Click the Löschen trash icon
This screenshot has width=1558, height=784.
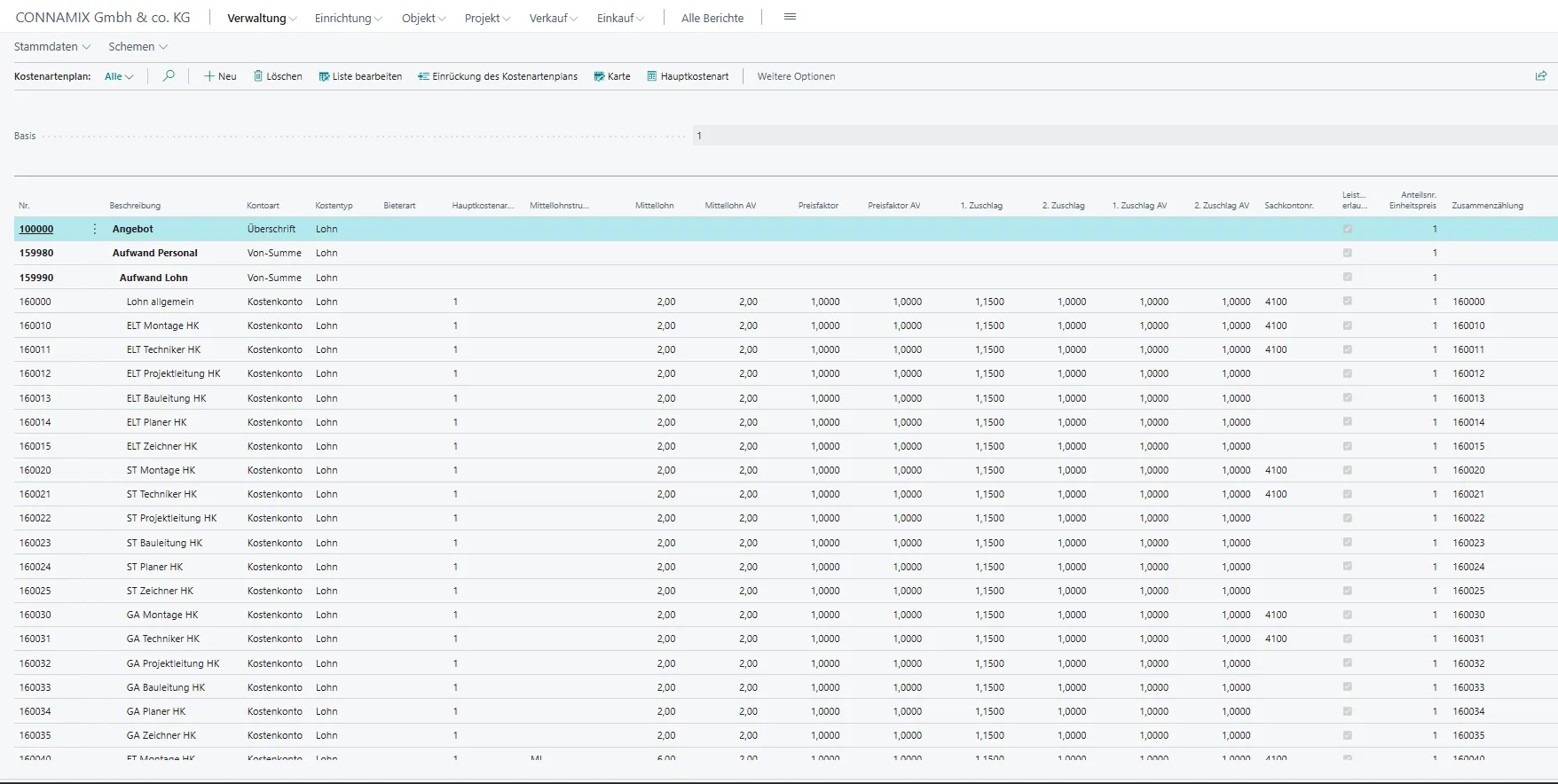258,76
